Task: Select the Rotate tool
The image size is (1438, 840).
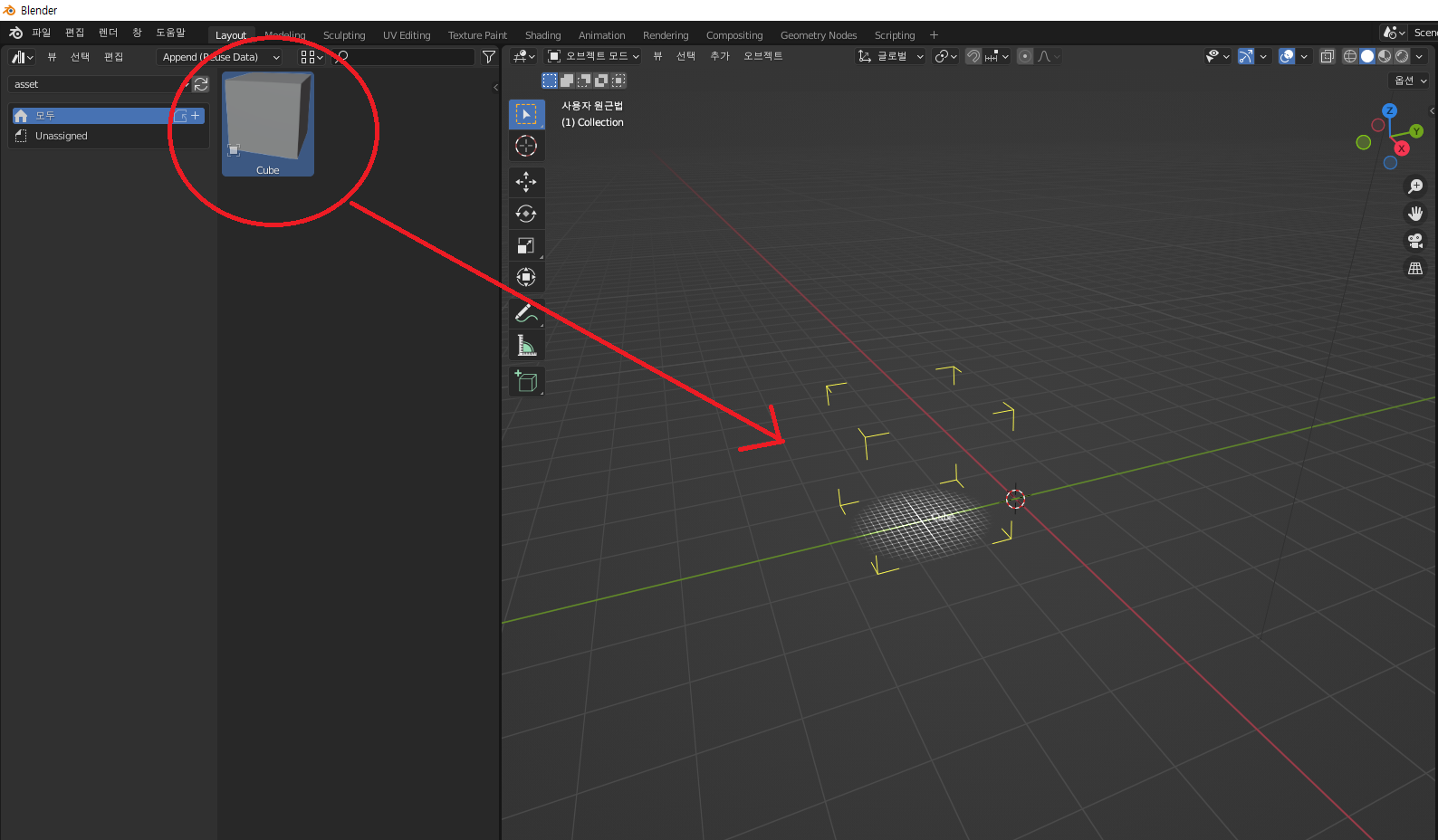Action: point(526,214)
